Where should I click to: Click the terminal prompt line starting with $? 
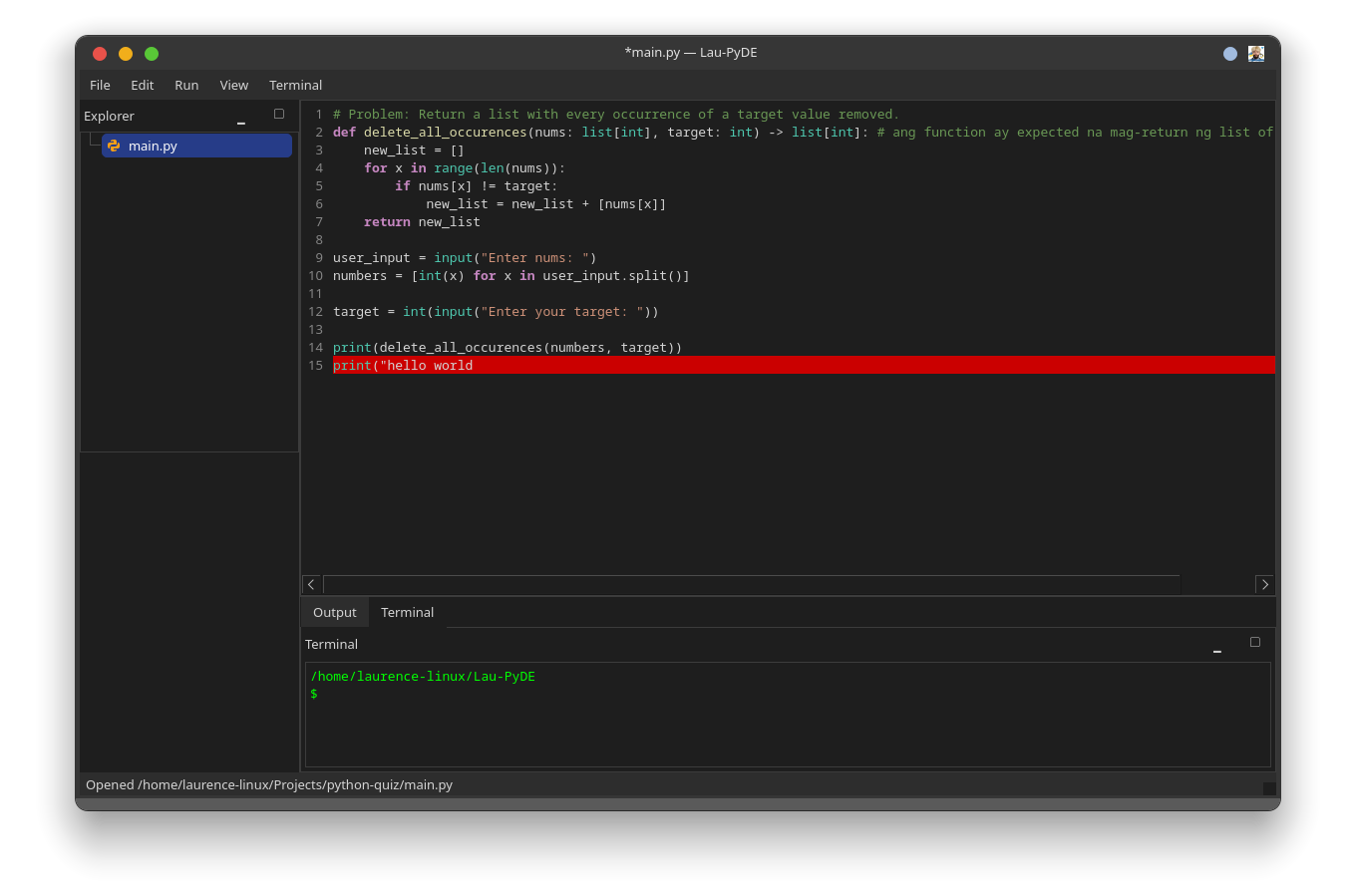tap(314, 694)
